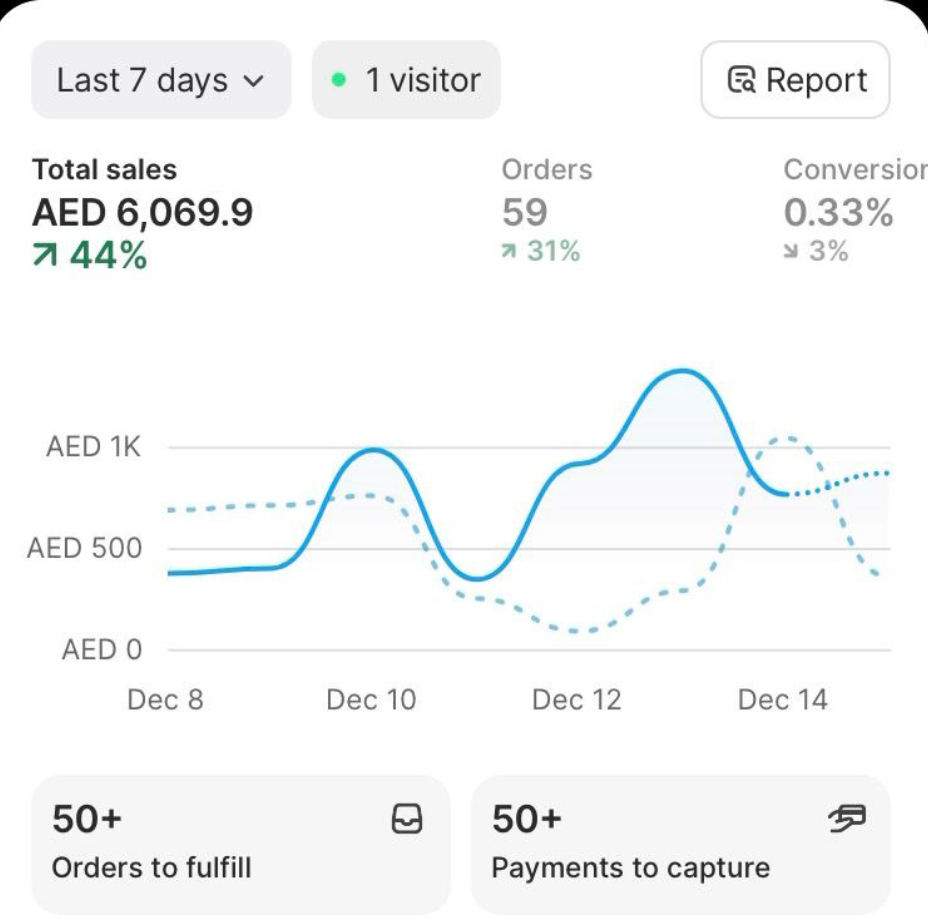Click the Report magnifier icon

coord(741,80)
